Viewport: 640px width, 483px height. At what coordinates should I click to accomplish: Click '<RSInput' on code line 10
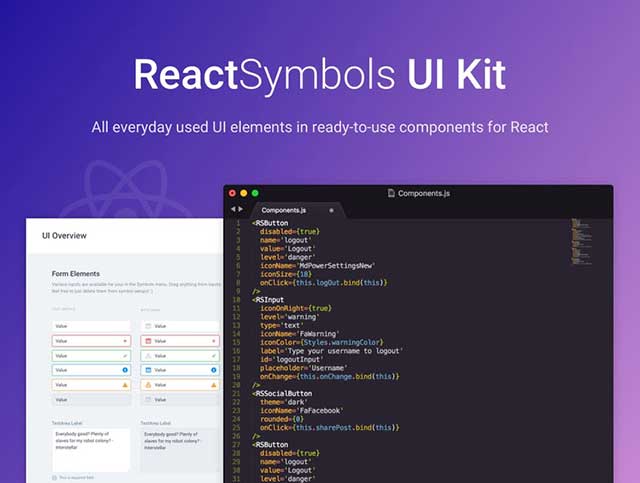[x=268, y=300]
